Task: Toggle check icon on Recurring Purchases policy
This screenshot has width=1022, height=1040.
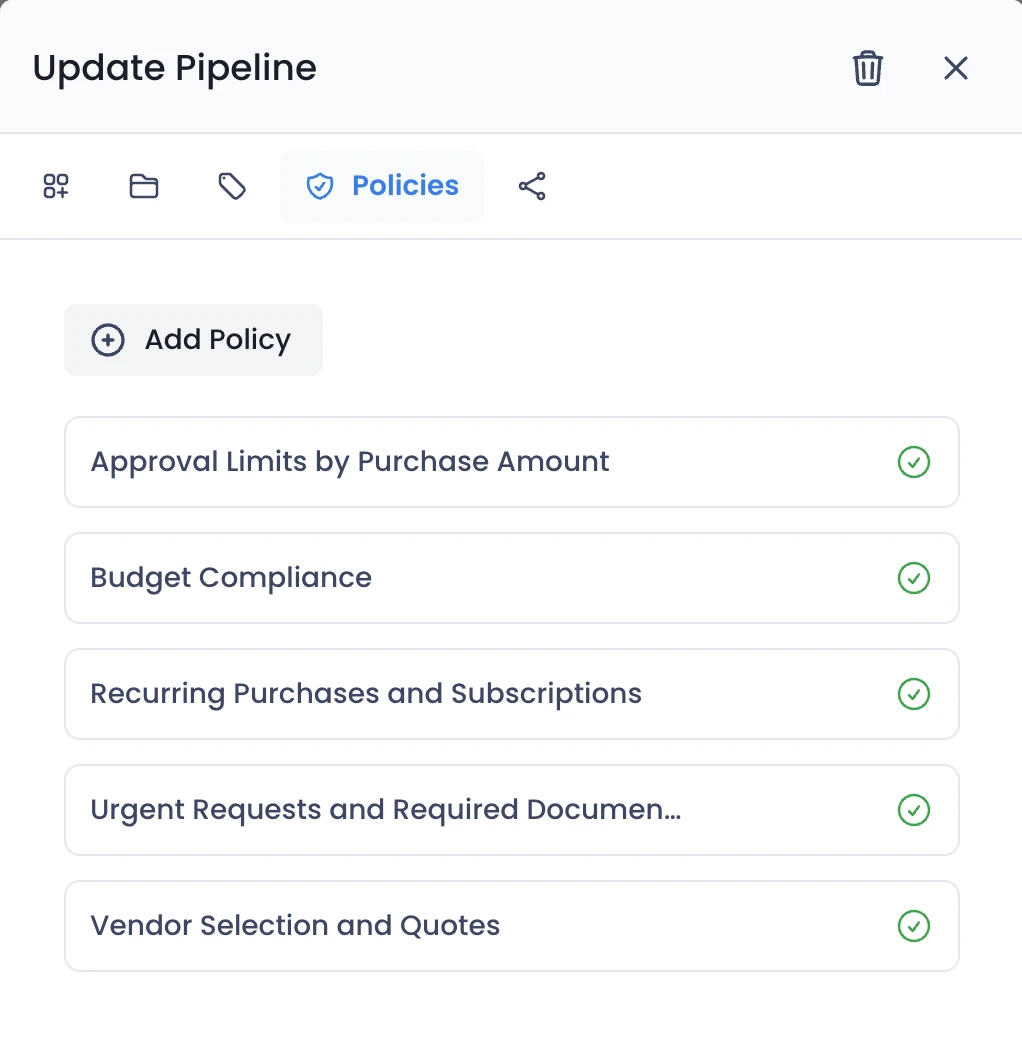Action: (x=914, y=694)
